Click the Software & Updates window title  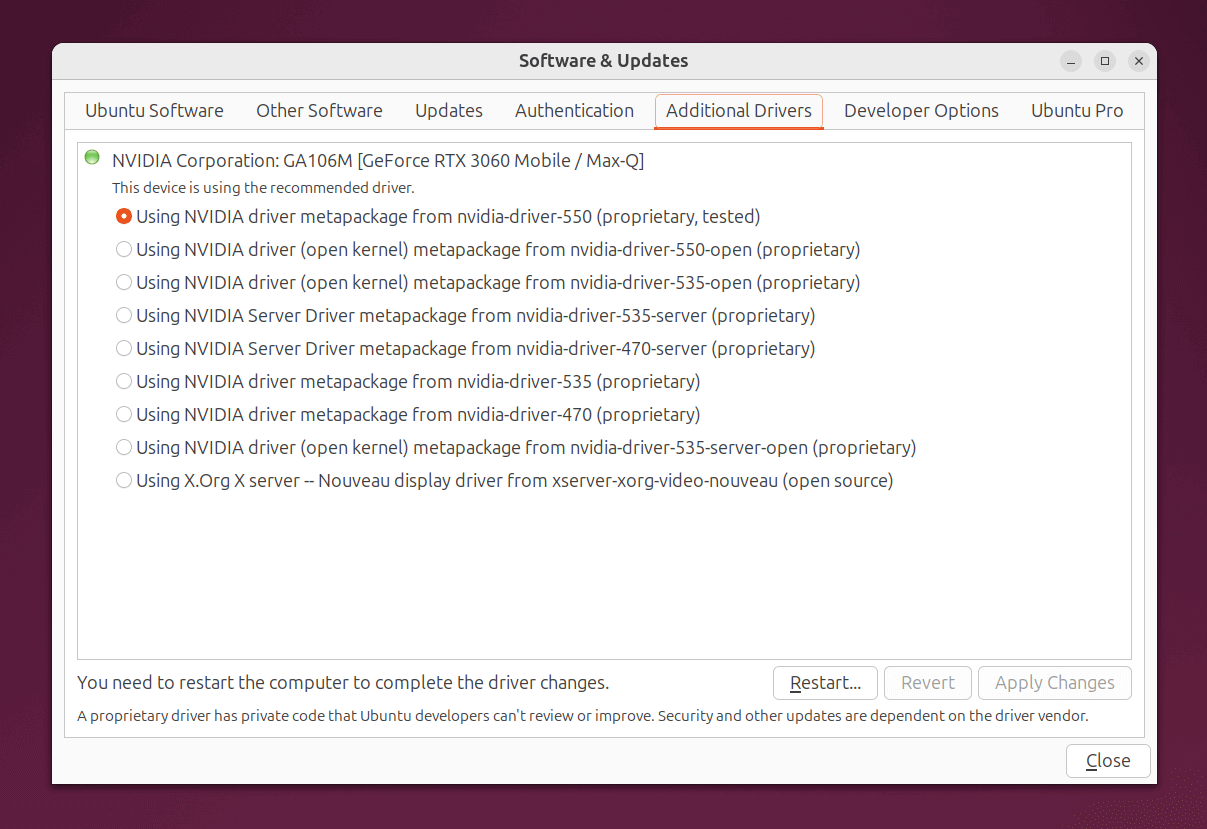click(603, 61)
